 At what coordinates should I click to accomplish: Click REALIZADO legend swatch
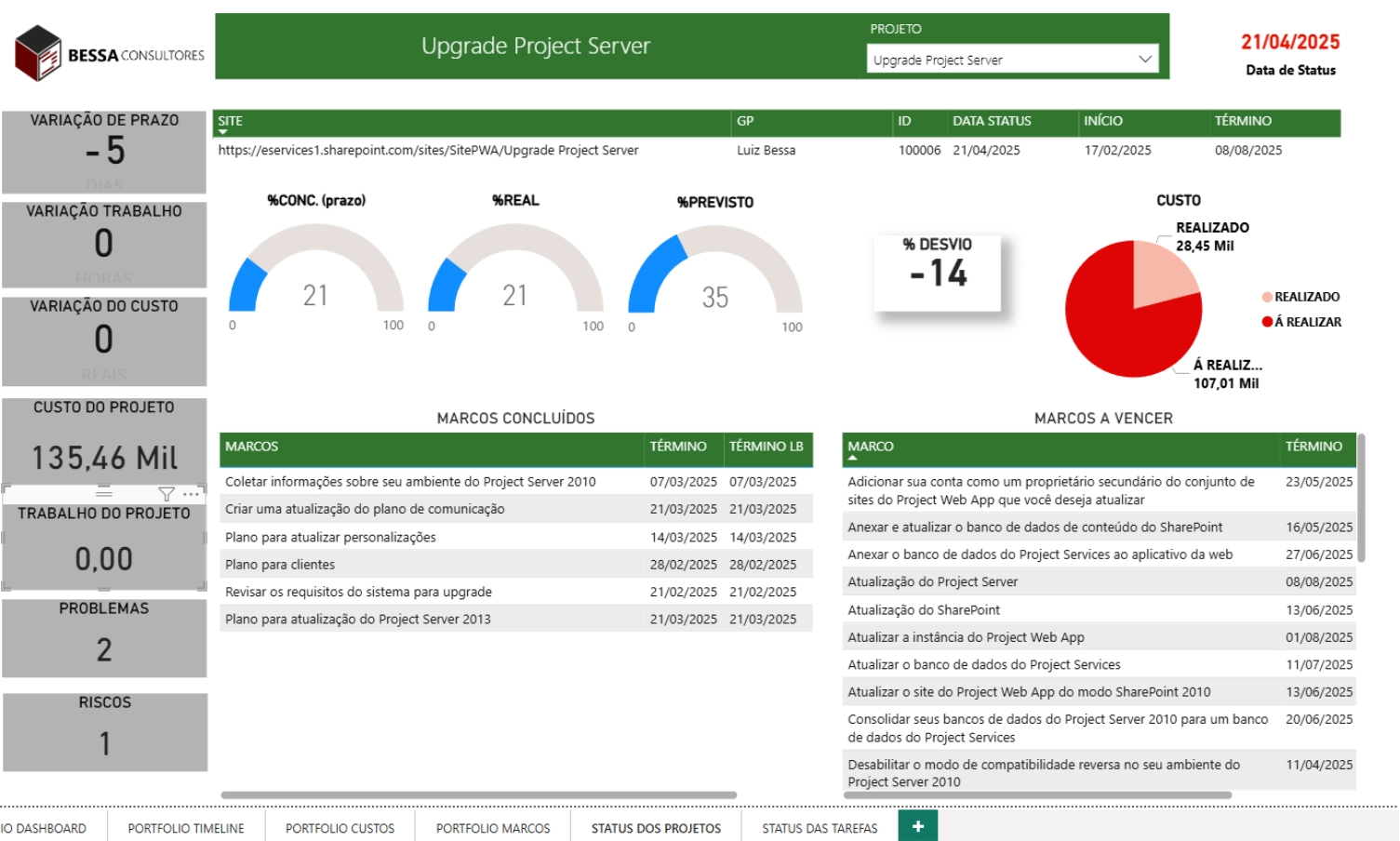click(1267, 297)
